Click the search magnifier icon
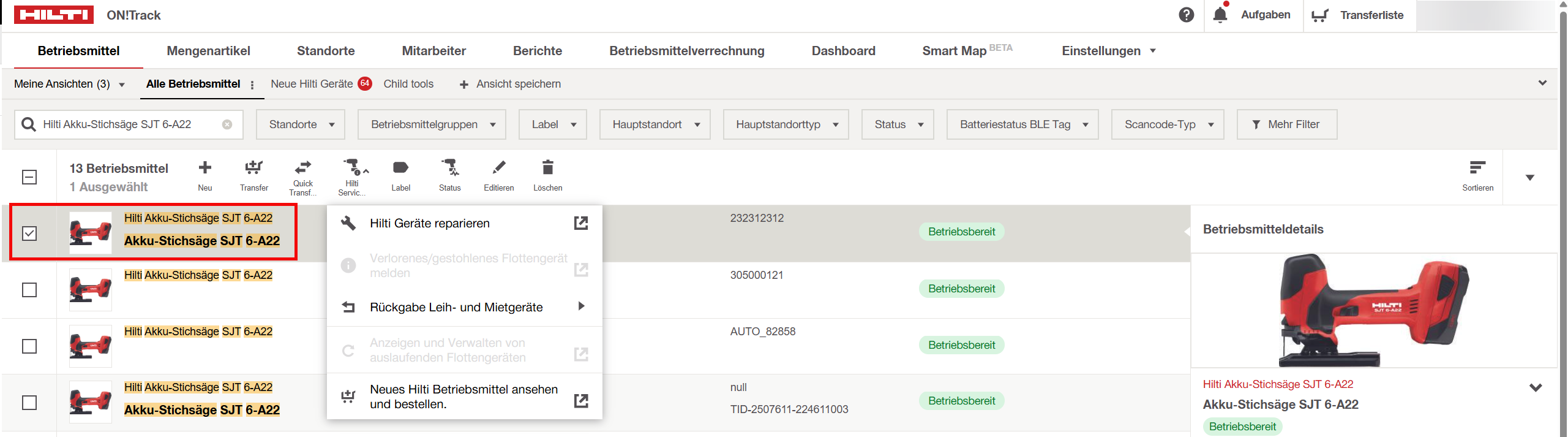The image size is (1568, 437). [x=28, y=124]
